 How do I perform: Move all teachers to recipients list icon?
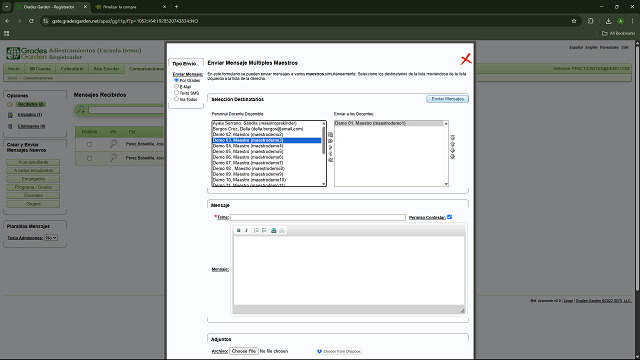coord(331,134)
